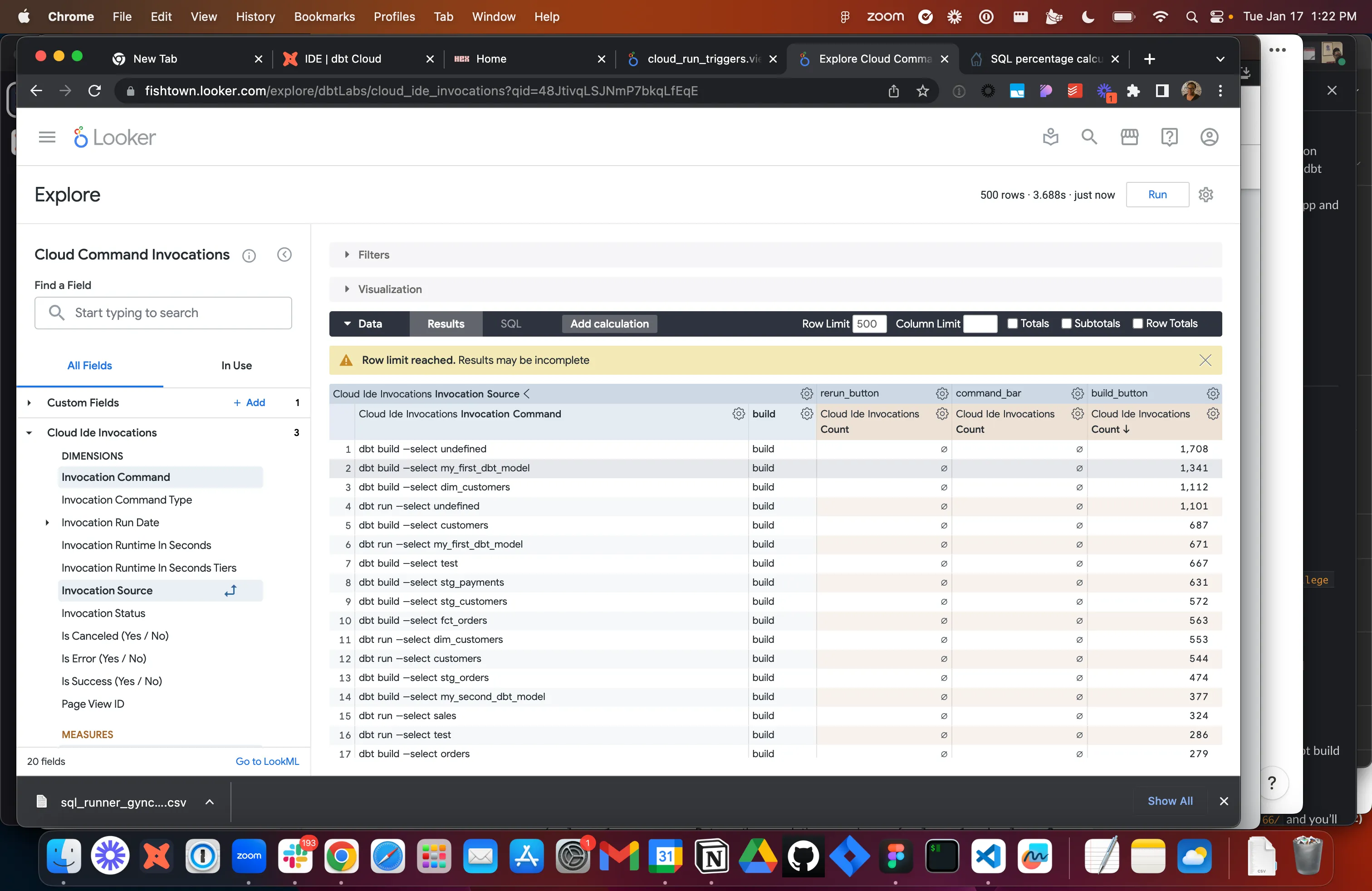Expand the Invocation Run Date dimension group
The height and width of the screenshot is (891, 1372).
(x=47, y=523)
